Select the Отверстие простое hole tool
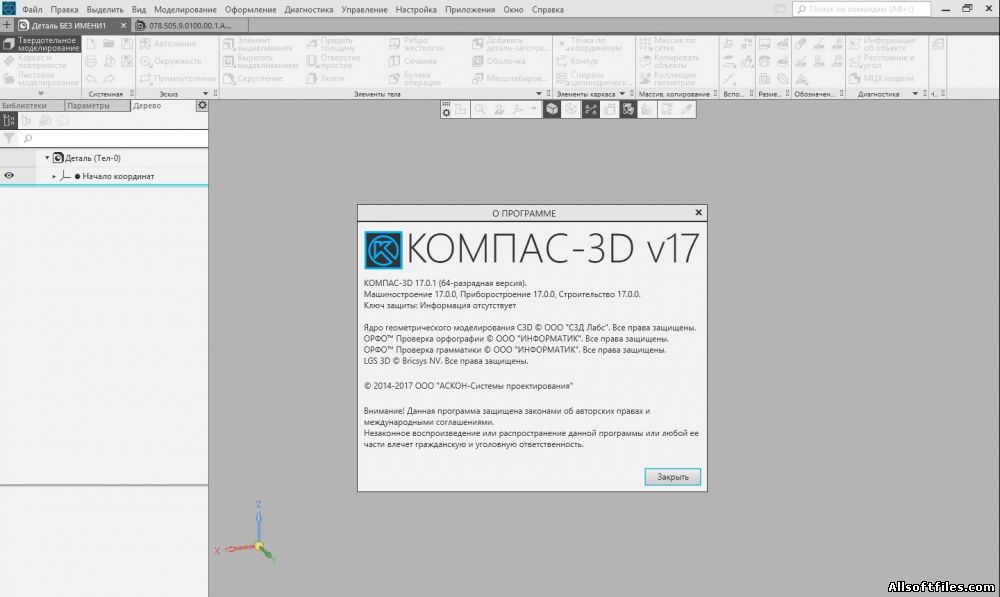This screenshot has width=1000, height=597. [x=333, y=61]
